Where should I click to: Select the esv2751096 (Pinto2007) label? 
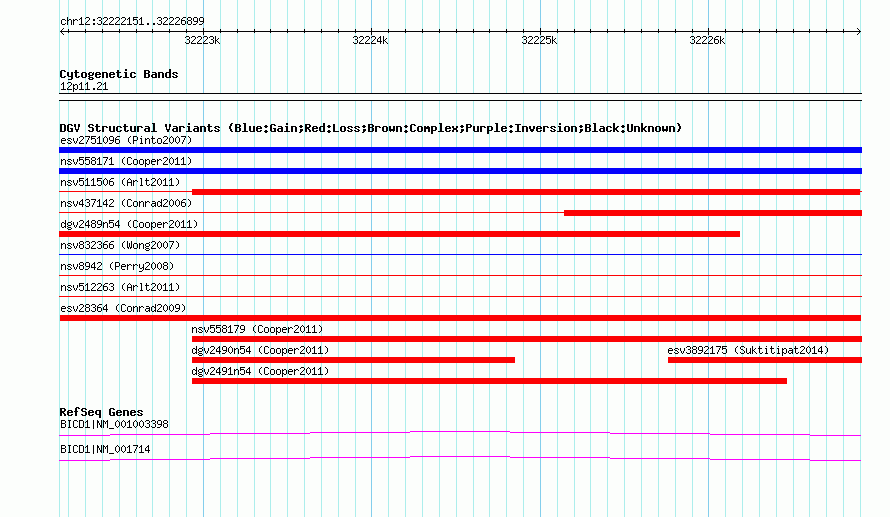click(x=126, y=140)
